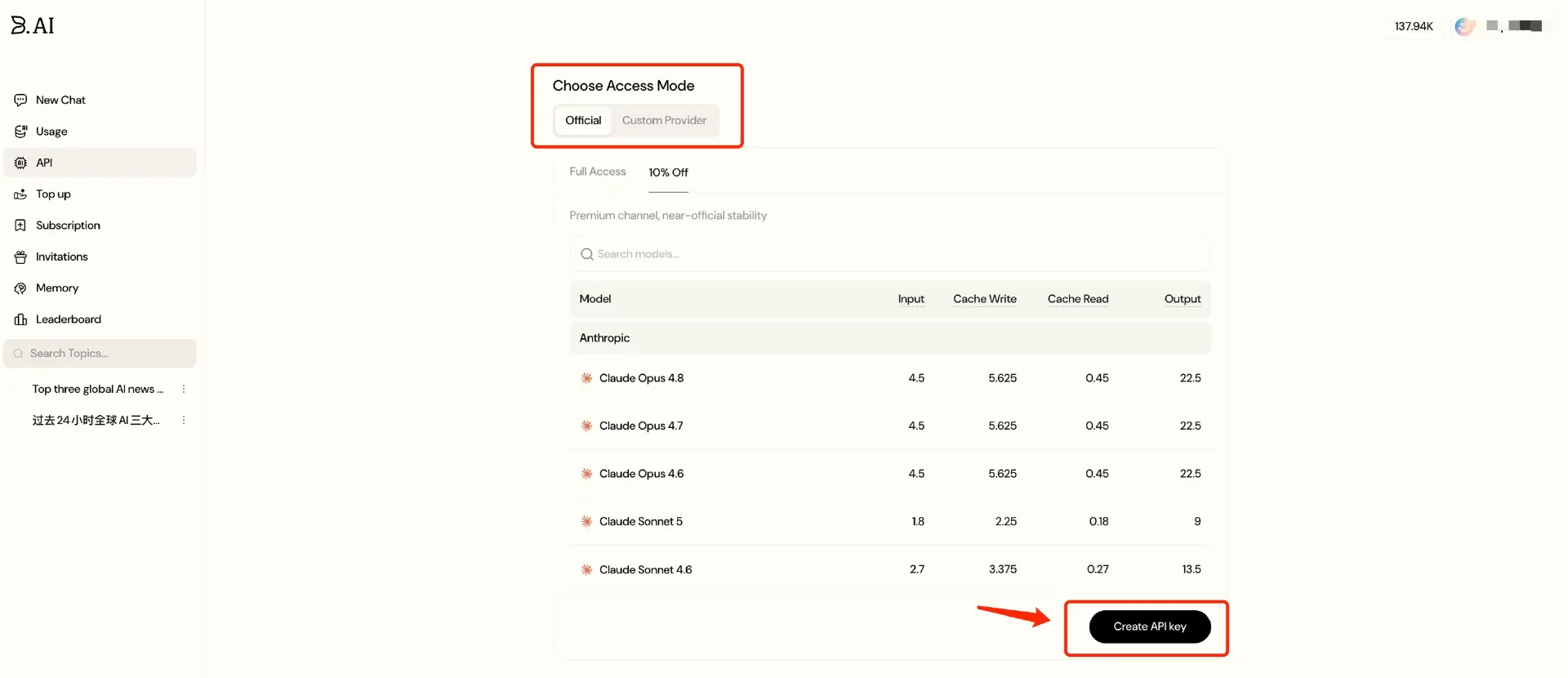The height and width of the screenshot is (678, 1568).
Task: Select the Claude Opus 4.7 model name
Action: (641, 426)
